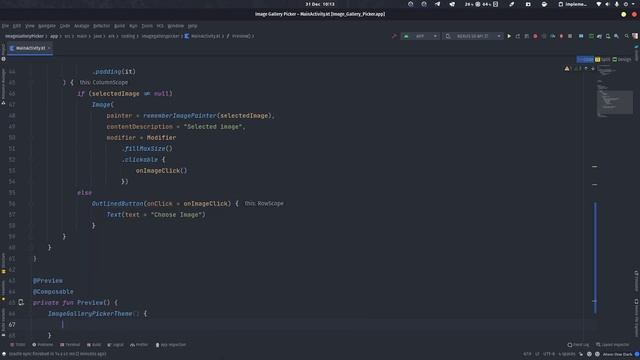
Task: Click Gradle sync finished status message
Action: tap(58, 354)
